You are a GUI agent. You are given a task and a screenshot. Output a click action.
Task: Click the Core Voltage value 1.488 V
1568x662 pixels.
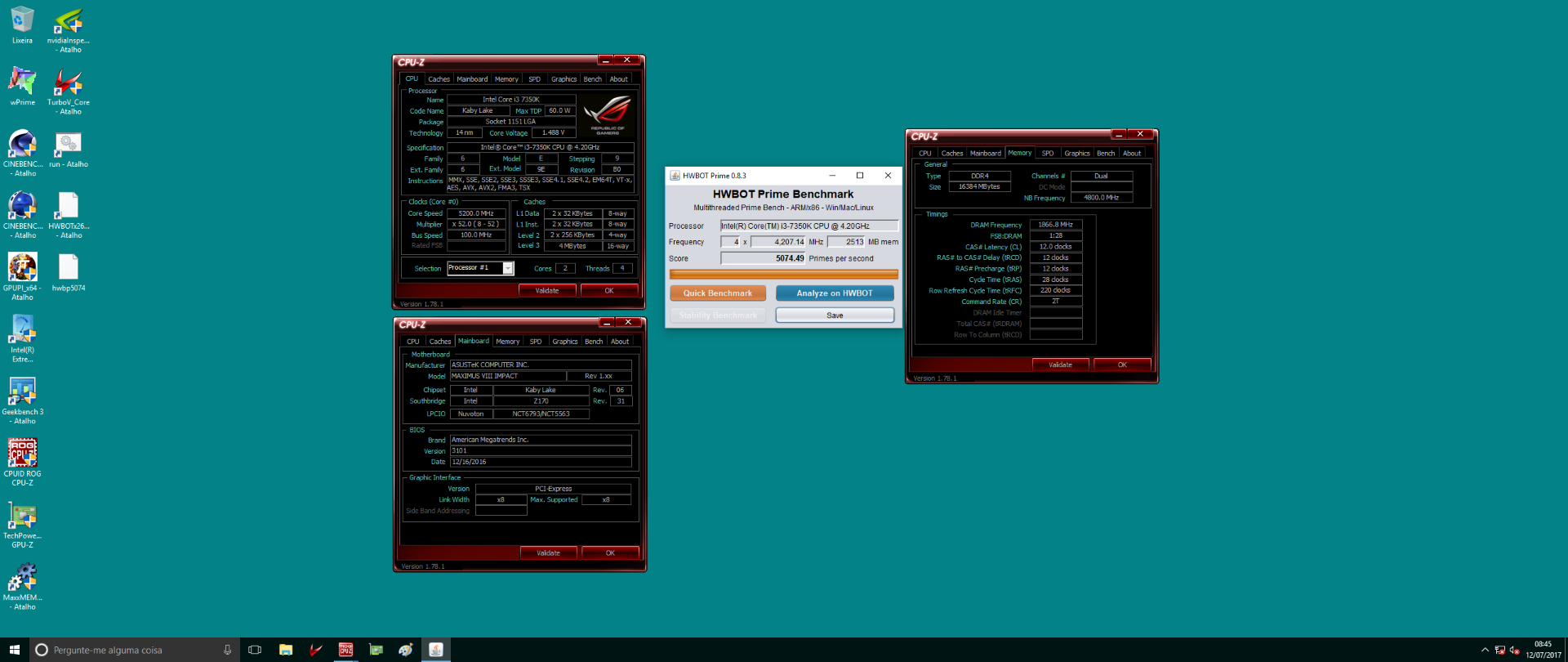554,132
